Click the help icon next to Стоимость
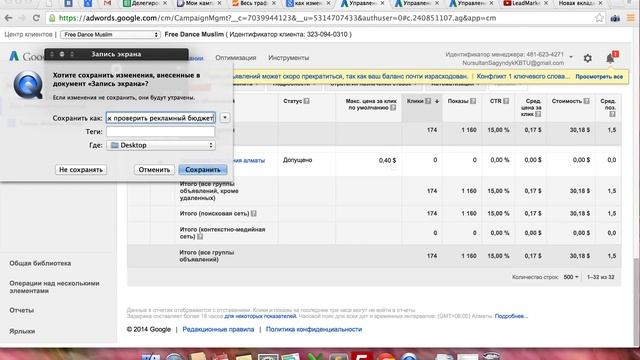The height and width of the screenshot is (360, 640). (586, 101)
